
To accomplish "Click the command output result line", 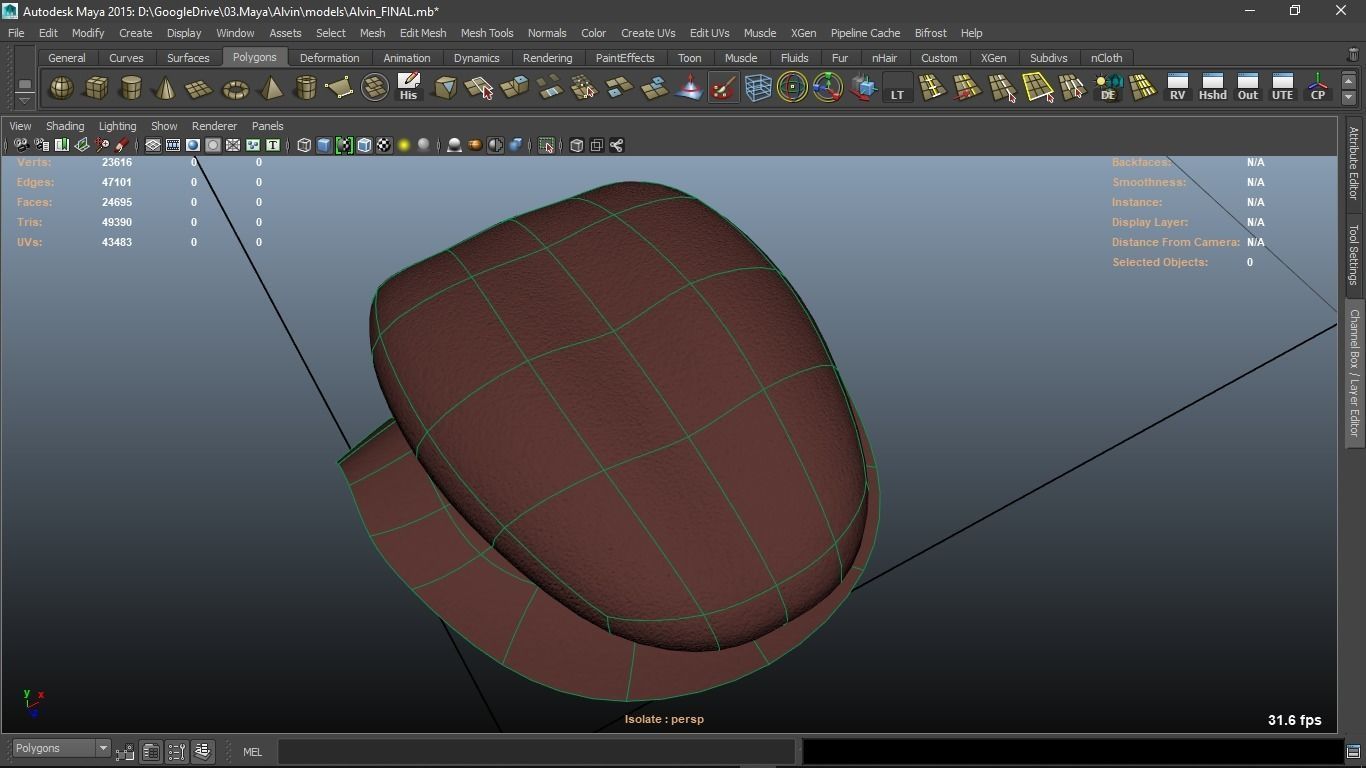I will tap(1072, 751).
